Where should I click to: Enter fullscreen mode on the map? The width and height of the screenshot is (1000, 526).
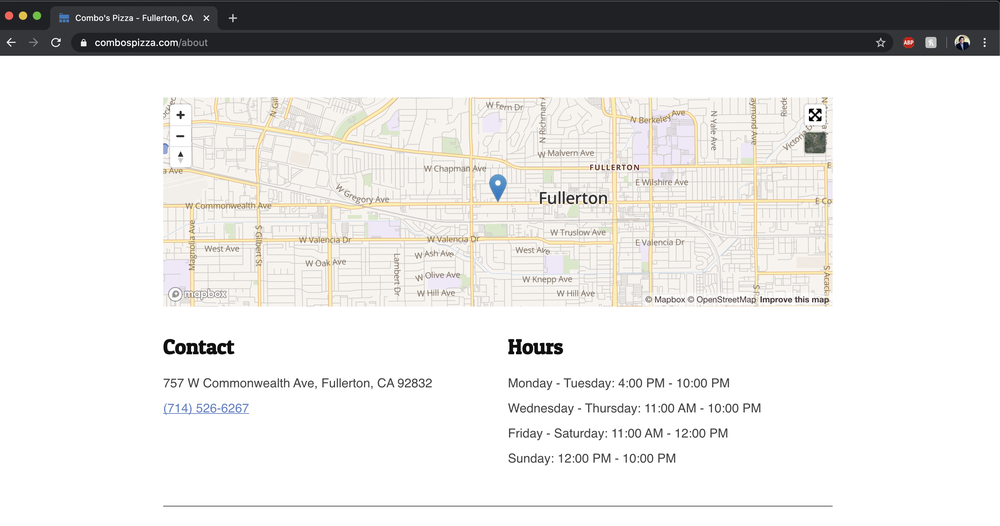(815, 116)
